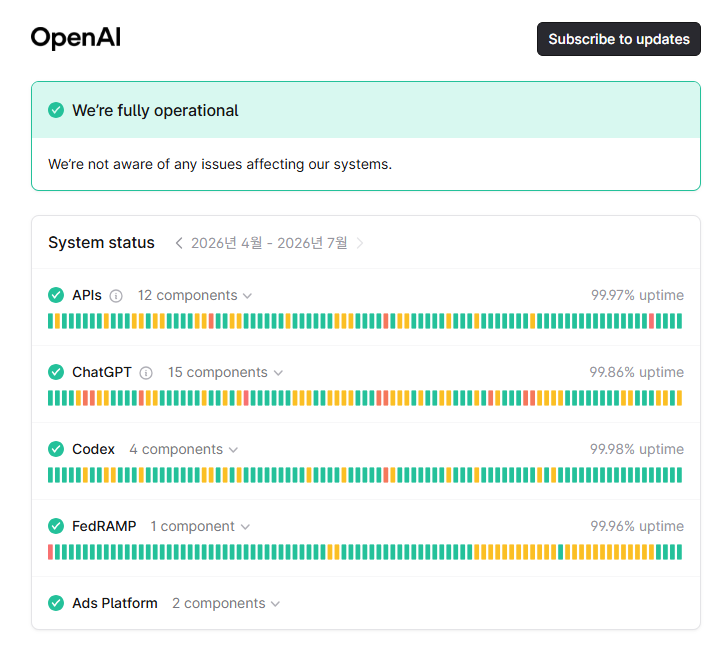The height and width of the screenshot is (646, 728).
Task: Click the ChatGPT info icon
Action: coord(146,373)
